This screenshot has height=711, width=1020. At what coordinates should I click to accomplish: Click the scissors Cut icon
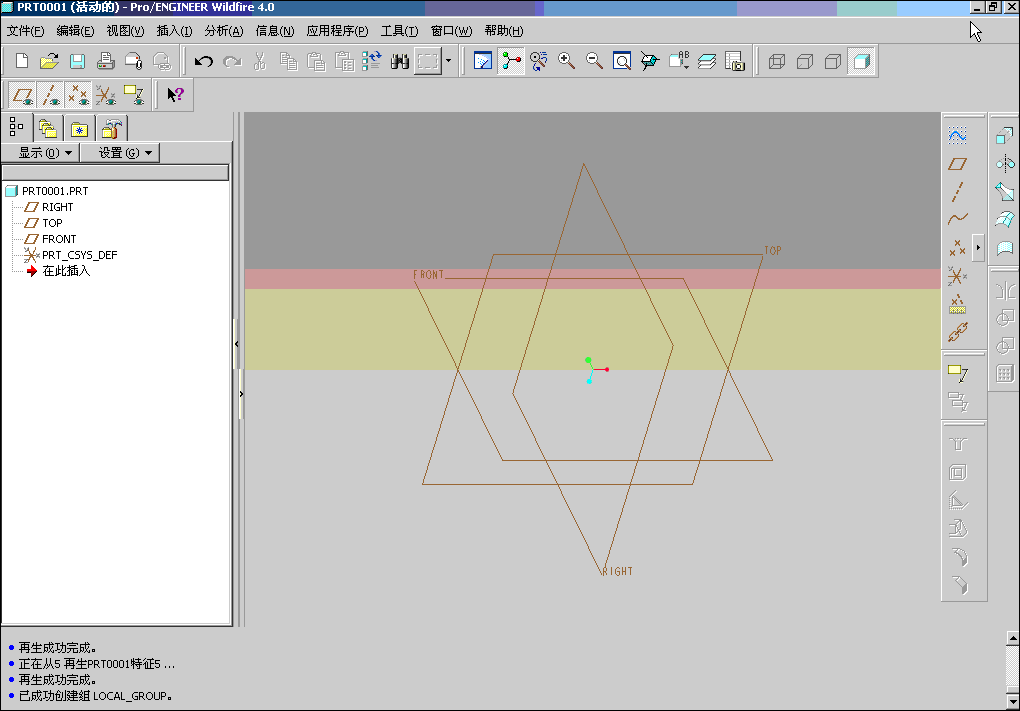tap(260, 61)
